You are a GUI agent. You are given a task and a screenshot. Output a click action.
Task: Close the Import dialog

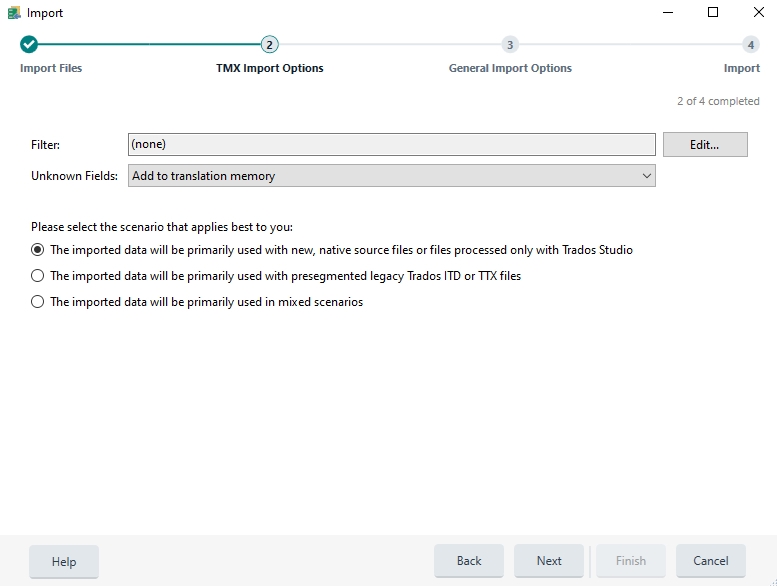point(759,12)
